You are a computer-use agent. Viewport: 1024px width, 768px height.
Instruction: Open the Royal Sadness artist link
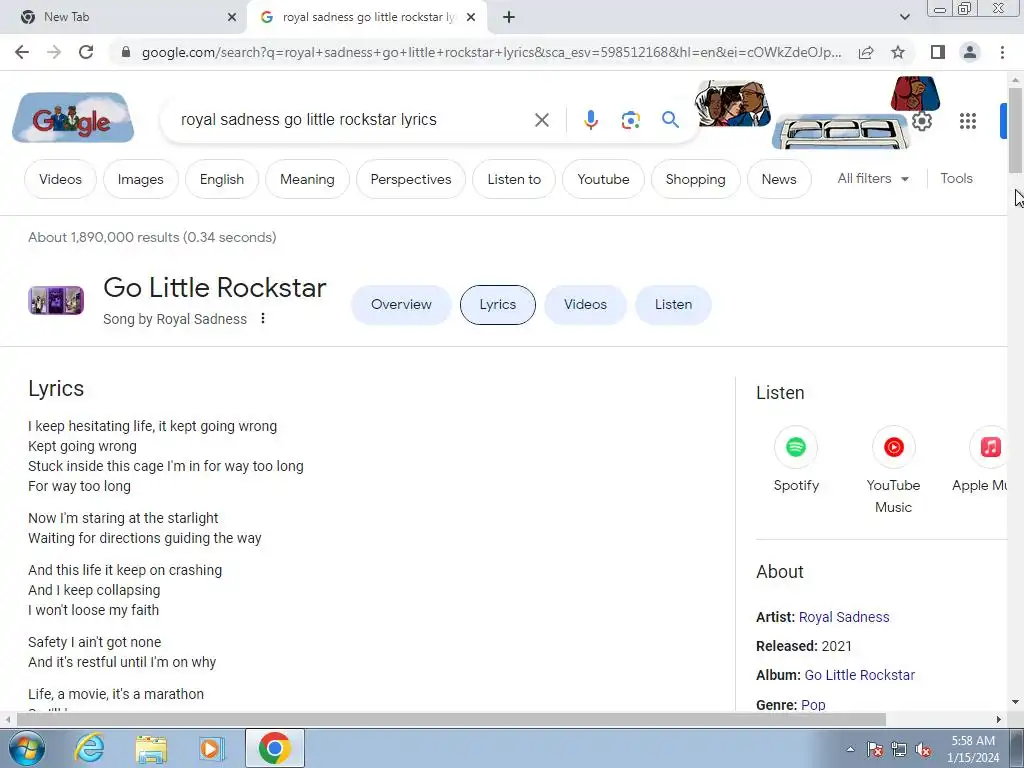(x=844, y=617)
